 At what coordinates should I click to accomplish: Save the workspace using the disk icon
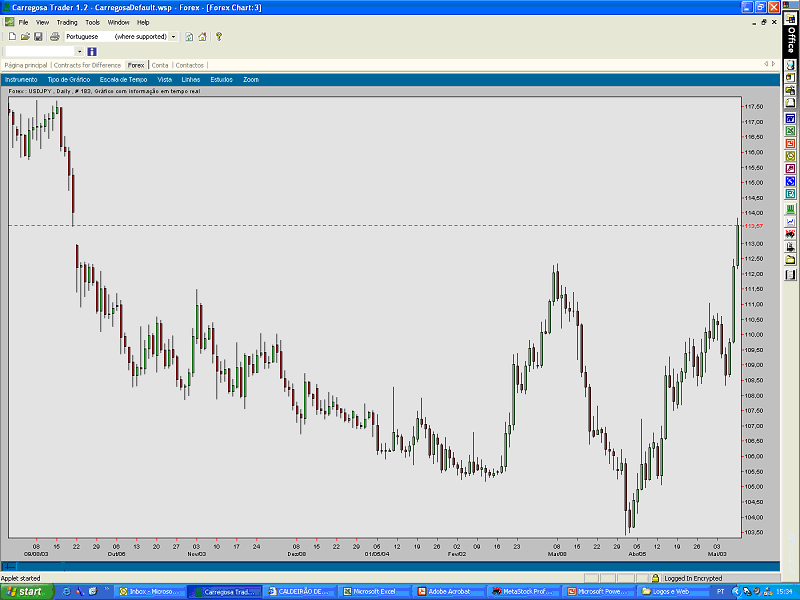click(39, 38)
